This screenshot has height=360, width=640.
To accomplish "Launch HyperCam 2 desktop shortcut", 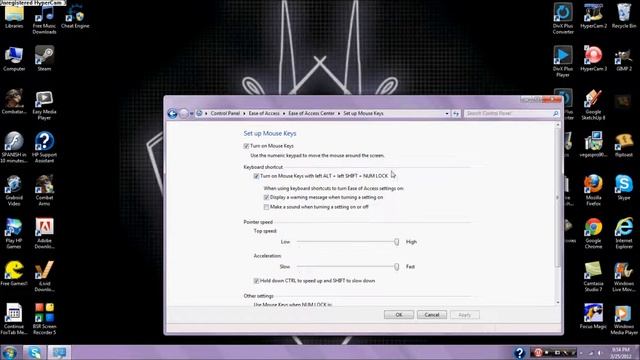I will click(593, 16).
